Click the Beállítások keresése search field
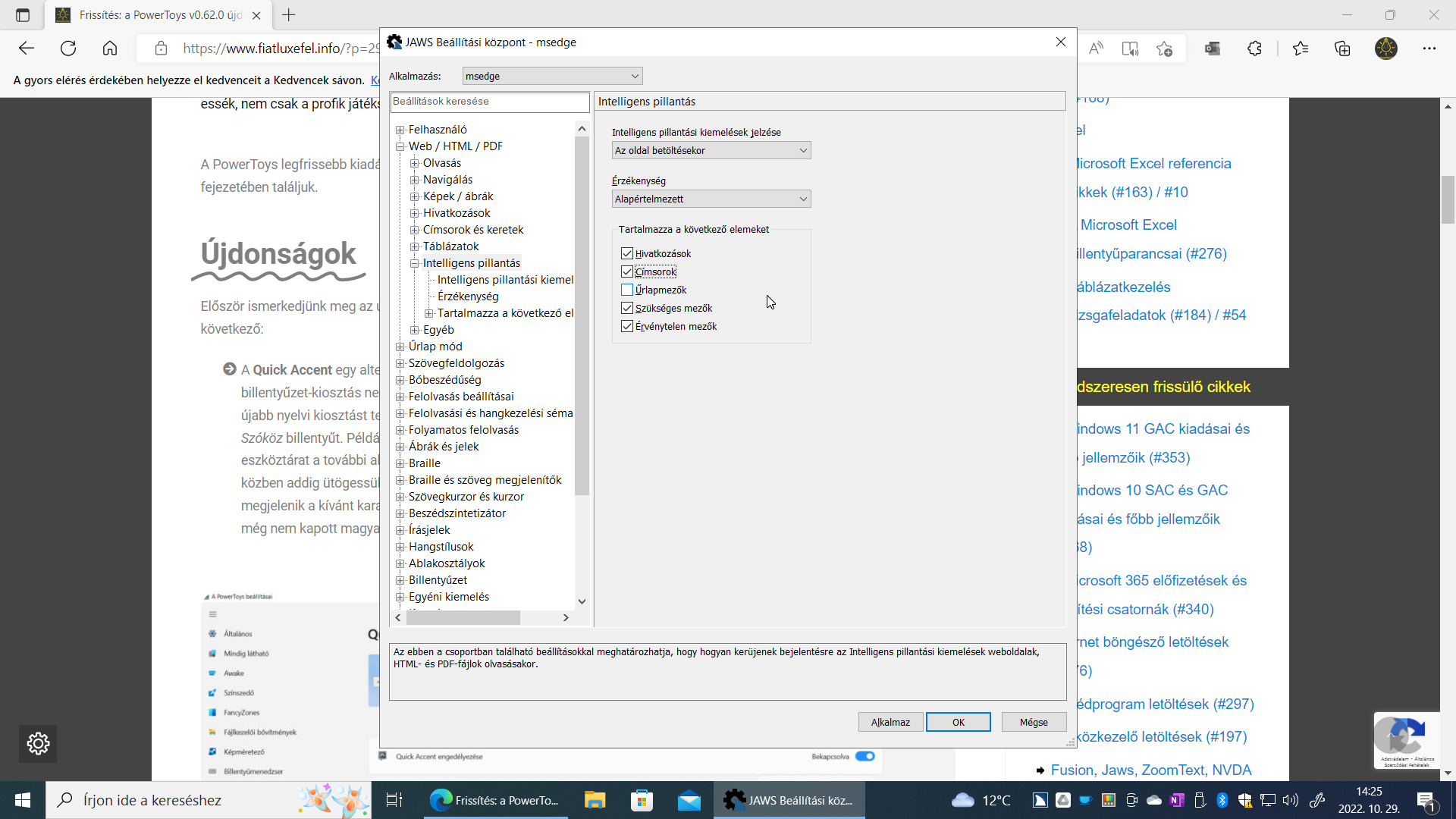The image size is (1456, 819). click(x=490, y=102)
